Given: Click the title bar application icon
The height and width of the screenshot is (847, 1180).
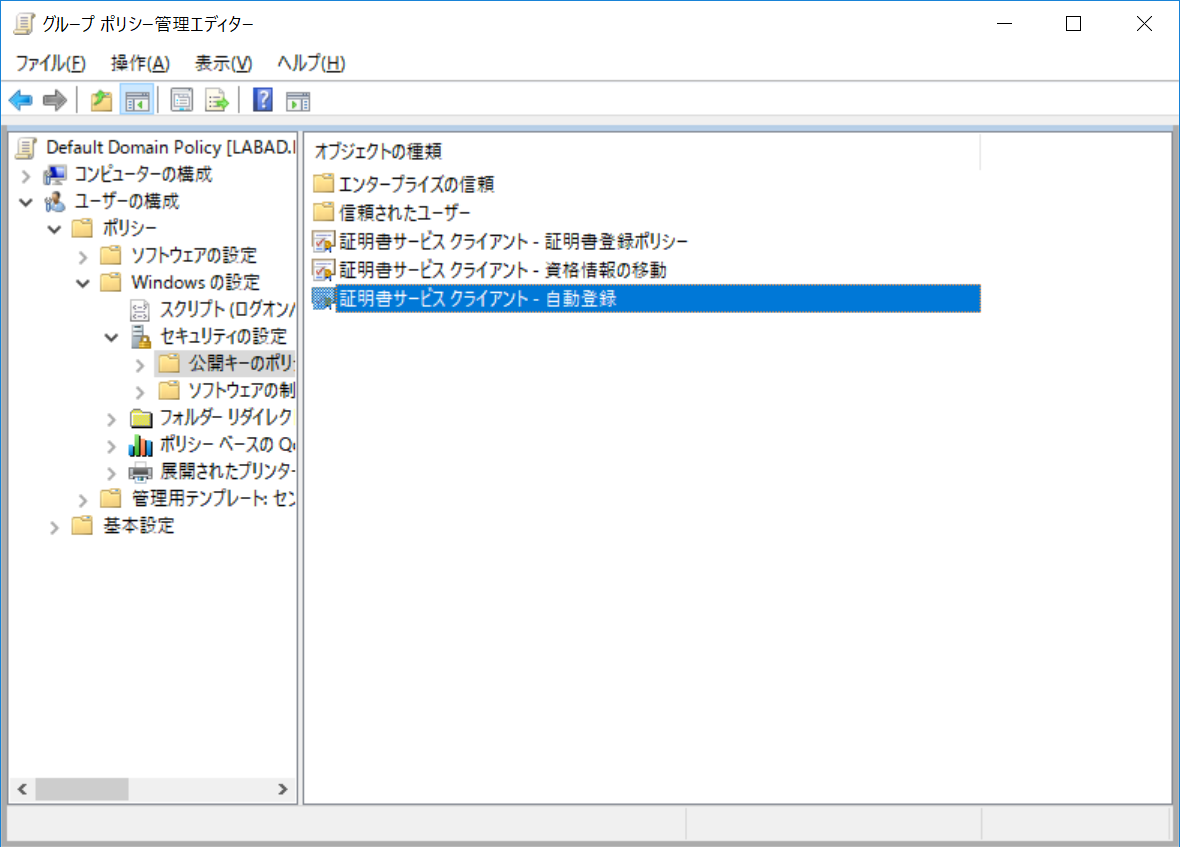Looking at the screenshot, I should click(x=24, y=24).
